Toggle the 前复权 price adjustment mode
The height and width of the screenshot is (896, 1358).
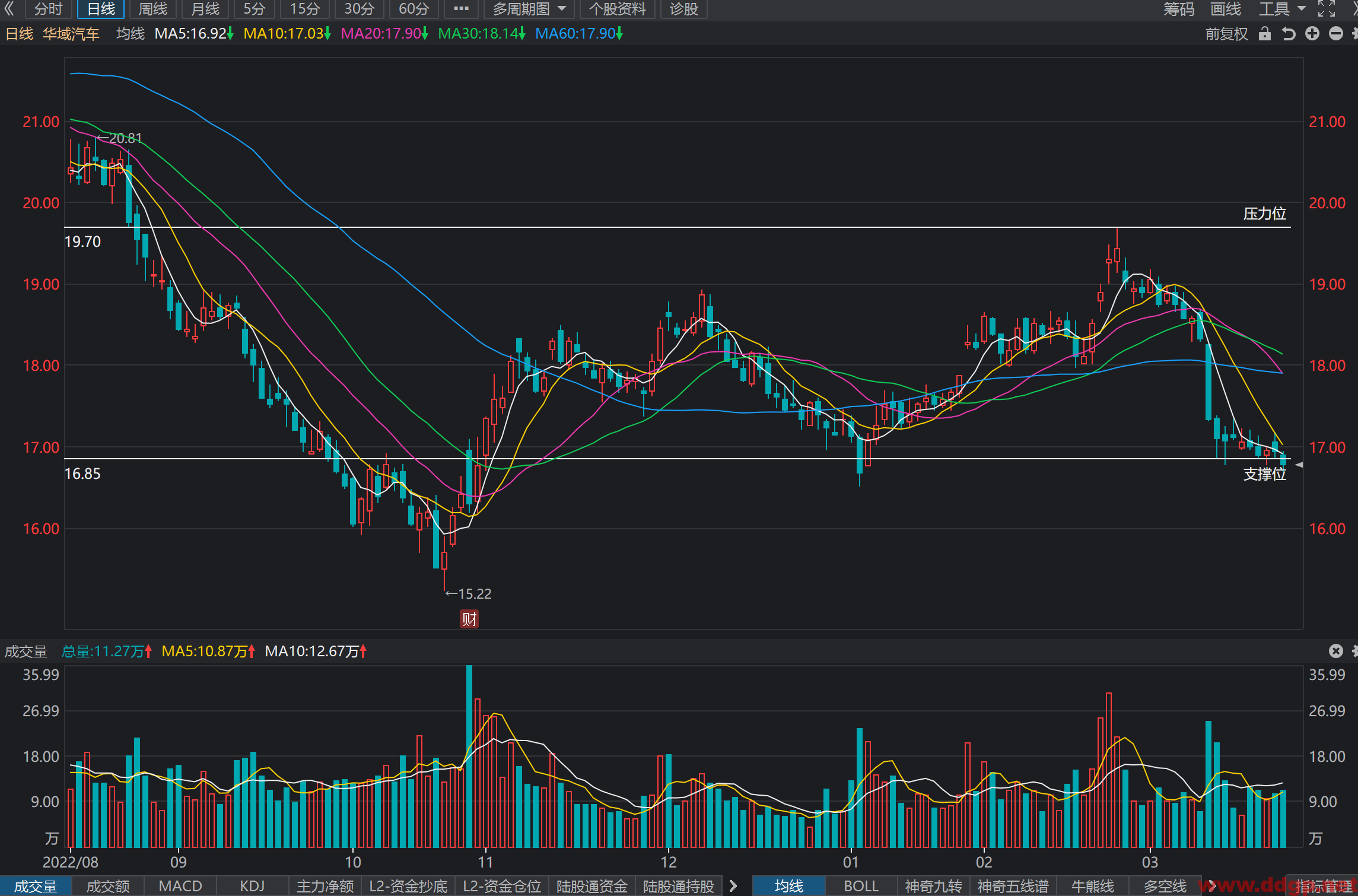pyautogui.click(x=1226, y=34)
